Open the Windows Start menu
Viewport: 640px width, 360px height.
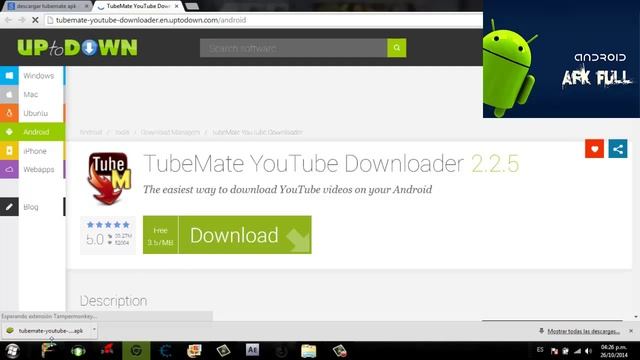tap(12, 351)
